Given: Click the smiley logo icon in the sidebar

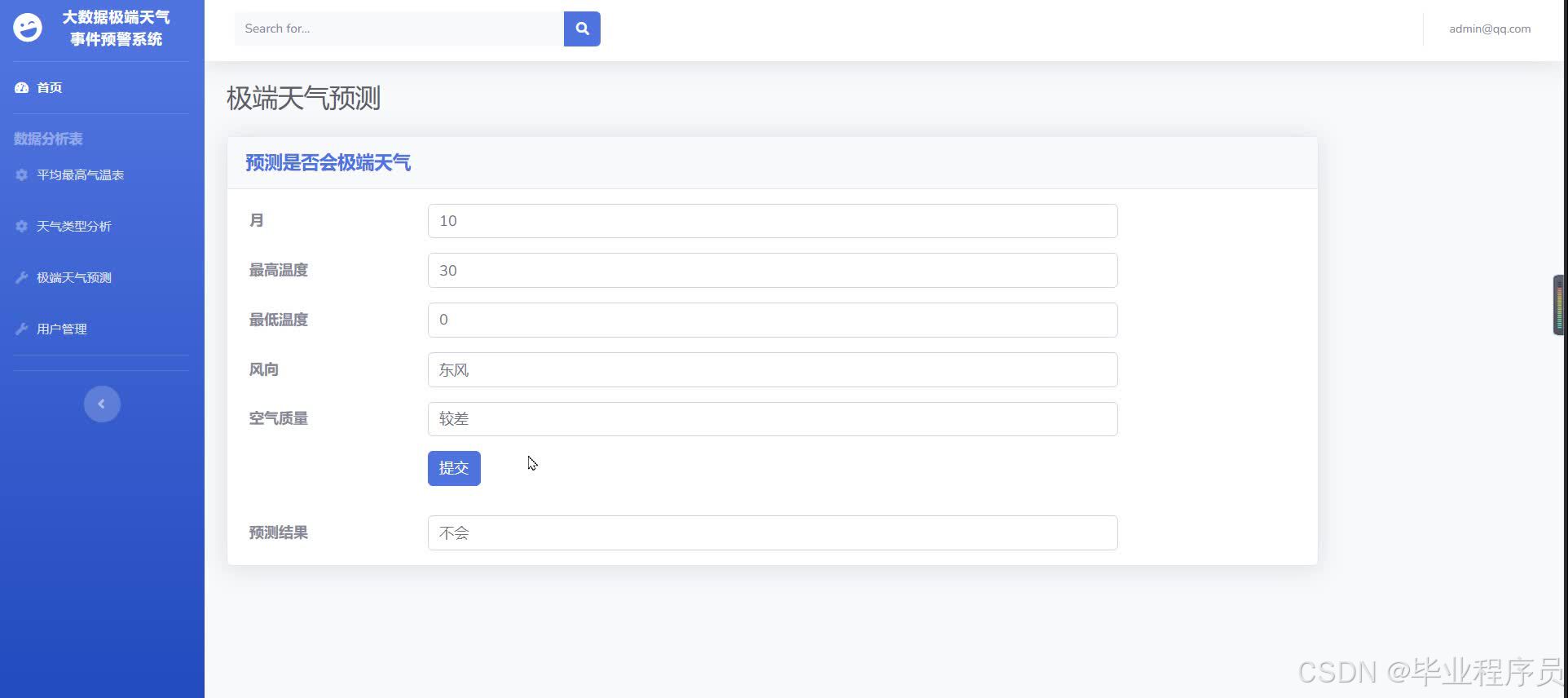Looking at the screenshot, I should pos(28,28).
